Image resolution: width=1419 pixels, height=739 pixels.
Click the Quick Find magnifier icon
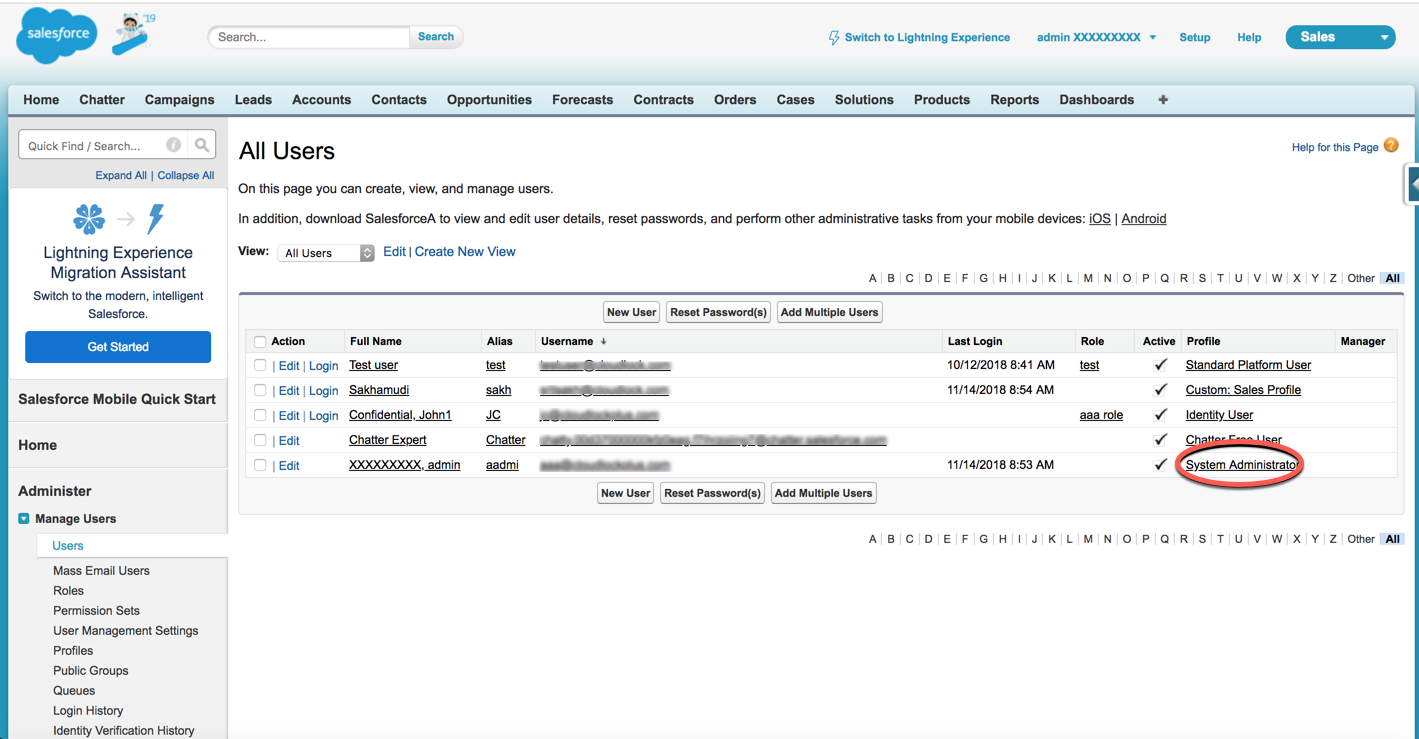[202, 145]
